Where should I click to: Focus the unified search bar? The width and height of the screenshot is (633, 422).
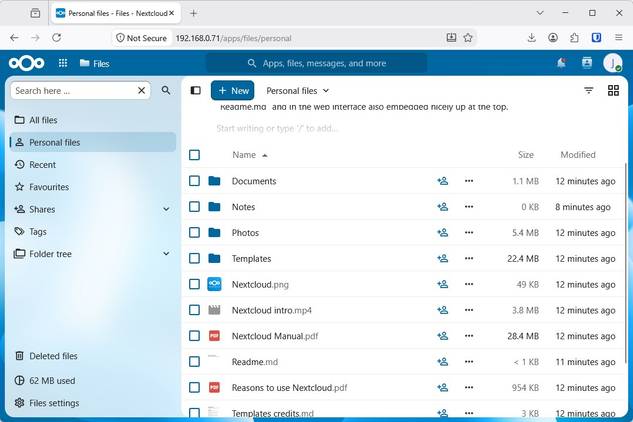(317, 63)
